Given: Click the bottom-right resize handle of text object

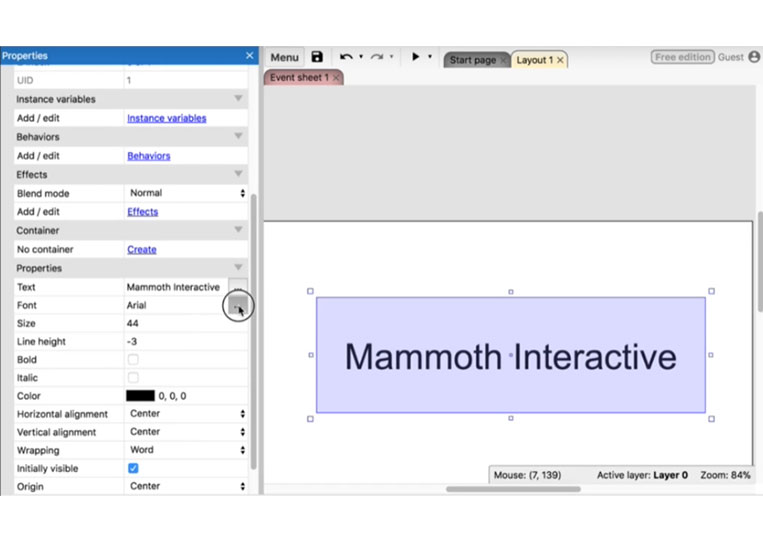Looking at the screenshot, I should (711, 419).
